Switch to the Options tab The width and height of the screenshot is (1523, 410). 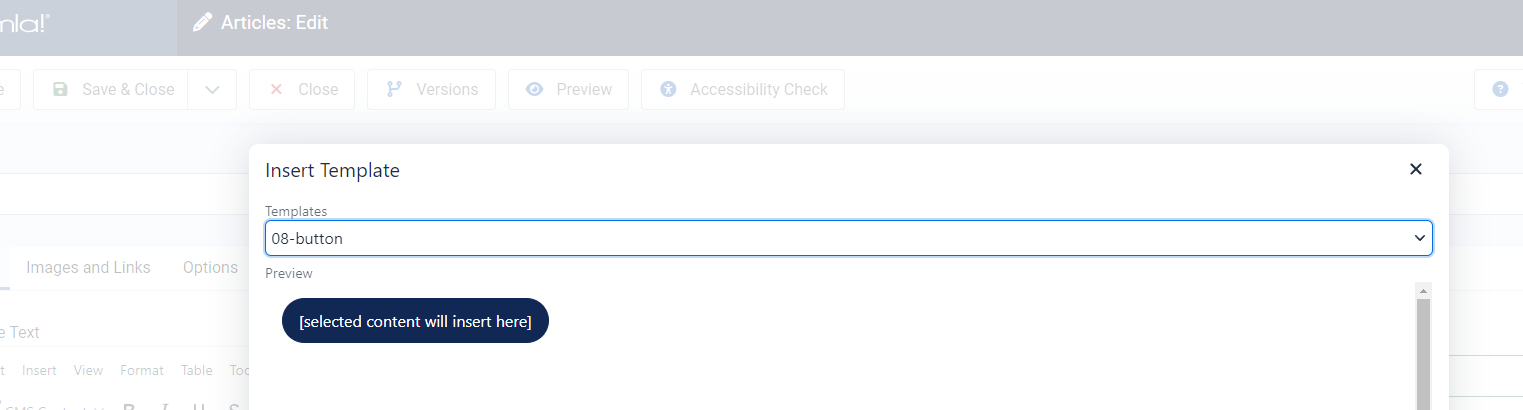pos(210,267)
